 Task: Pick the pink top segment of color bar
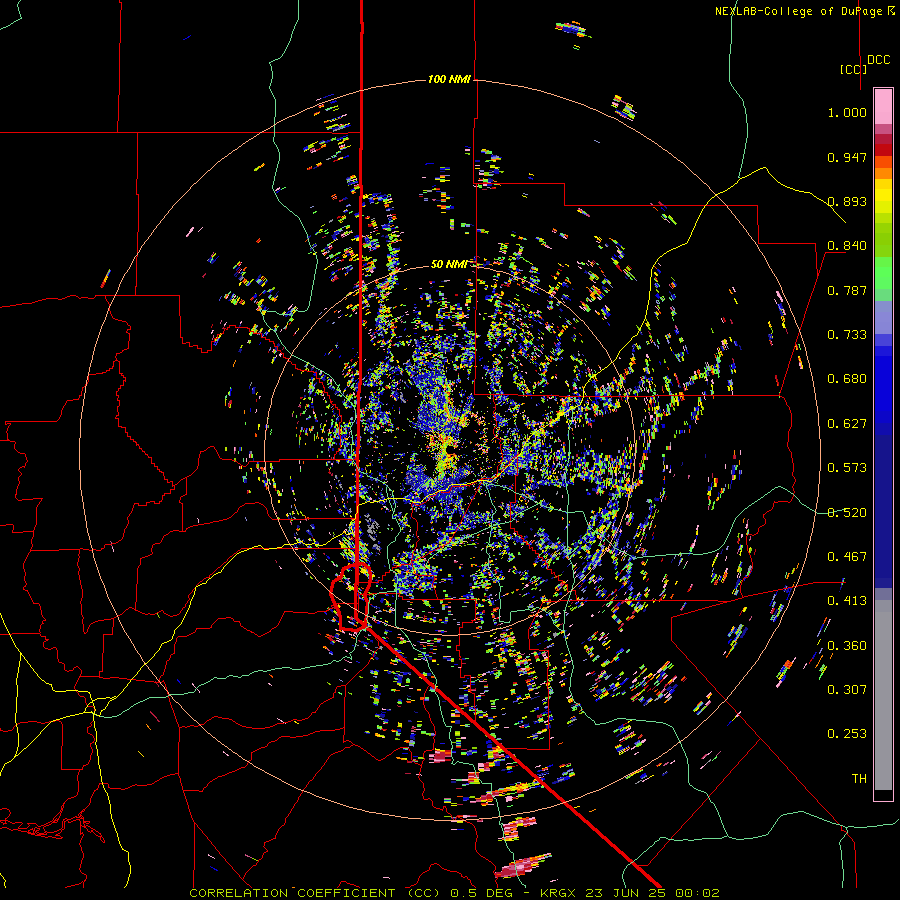(883, 106)
